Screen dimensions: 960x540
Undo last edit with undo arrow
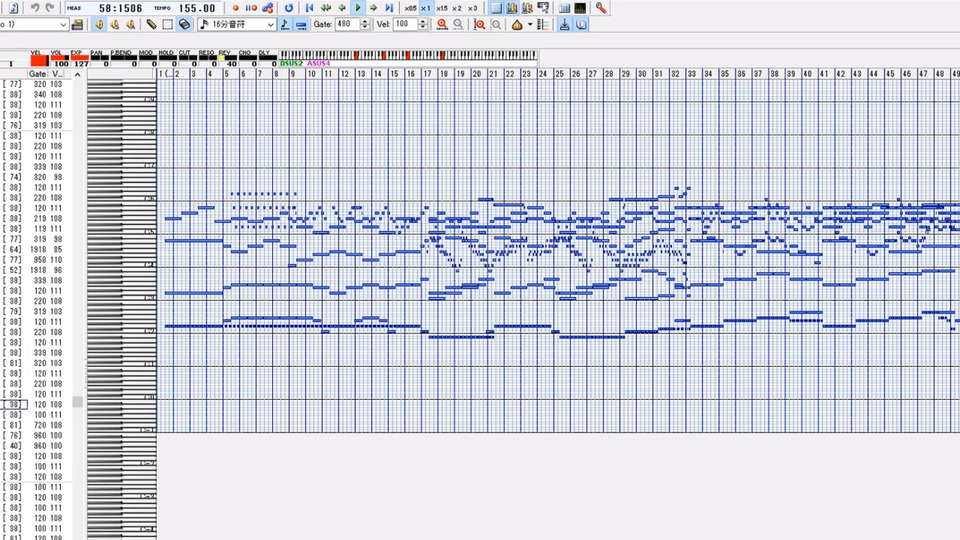pyautogui.click(x=35, y=8)
